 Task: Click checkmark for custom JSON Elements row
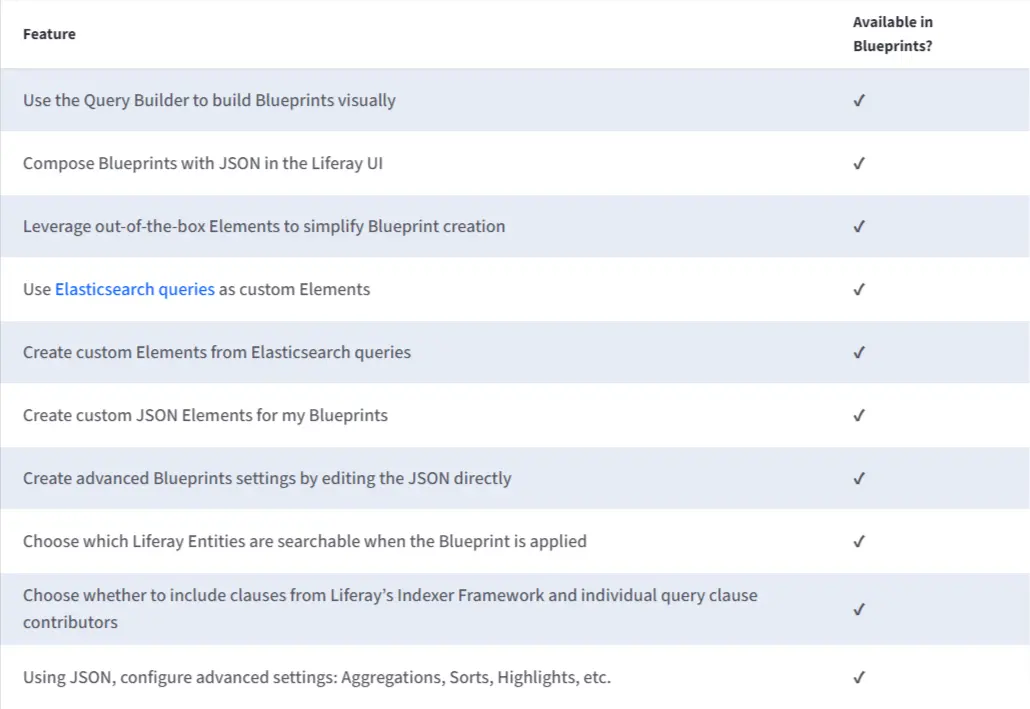(x=859, y=416)
